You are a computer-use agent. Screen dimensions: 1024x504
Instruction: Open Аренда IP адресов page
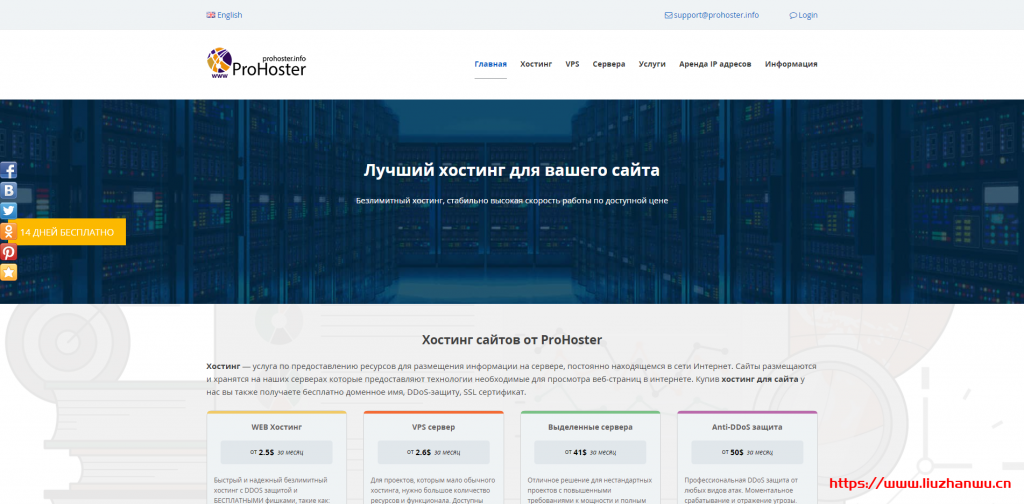pos(715,64)
